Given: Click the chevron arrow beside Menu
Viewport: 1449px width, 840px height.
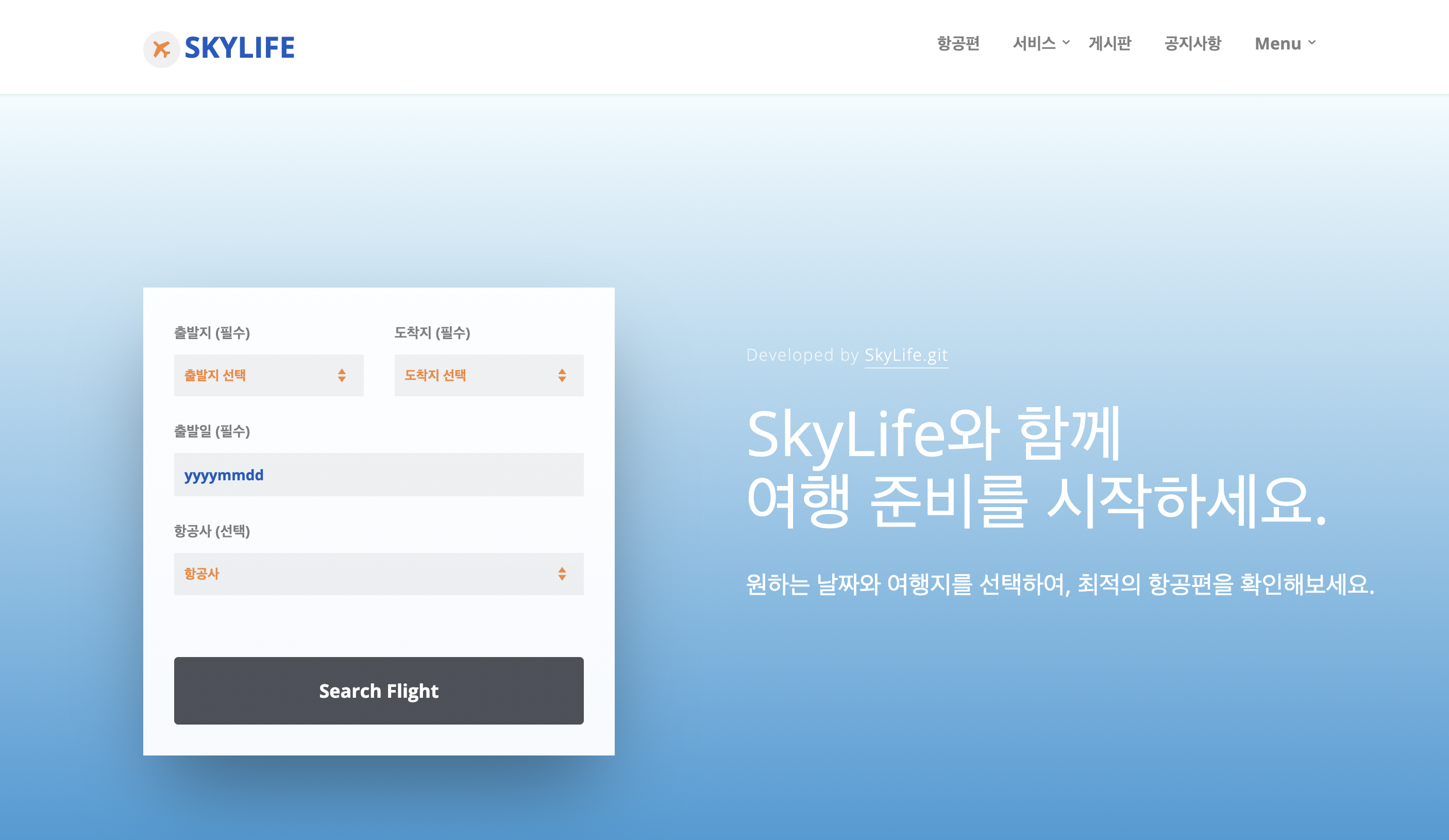Looking at the screenshot, I should 1311,43.
